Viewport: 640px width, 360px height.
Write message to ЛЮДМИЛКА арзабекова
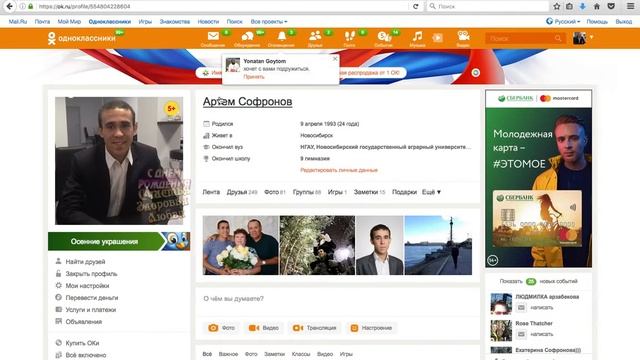541,307
